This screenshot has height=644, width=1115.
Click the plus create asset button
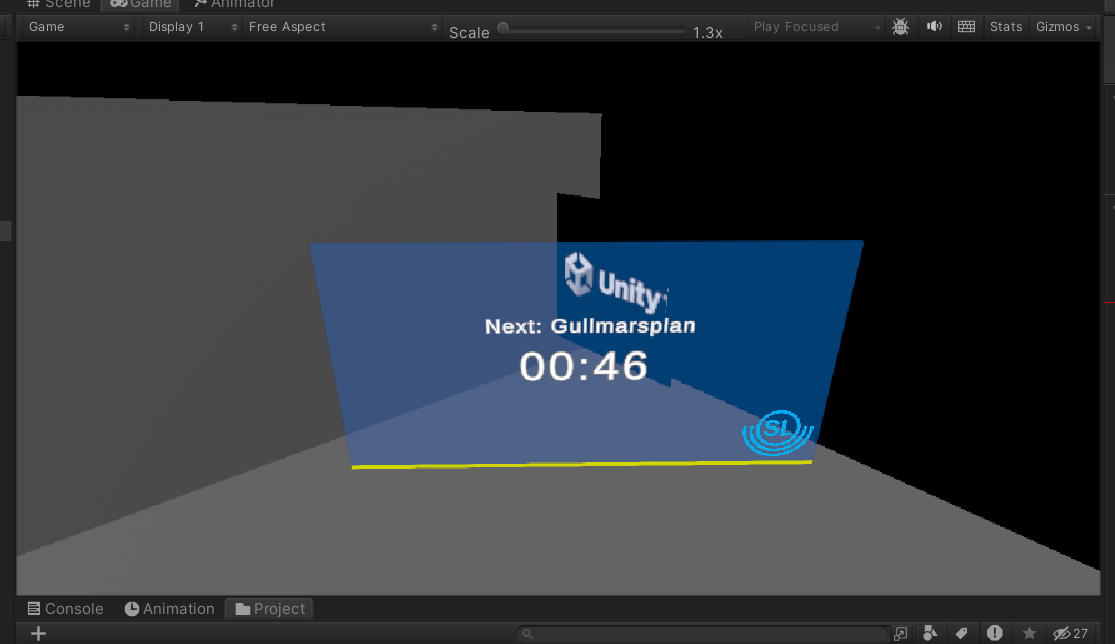[38, 633]
